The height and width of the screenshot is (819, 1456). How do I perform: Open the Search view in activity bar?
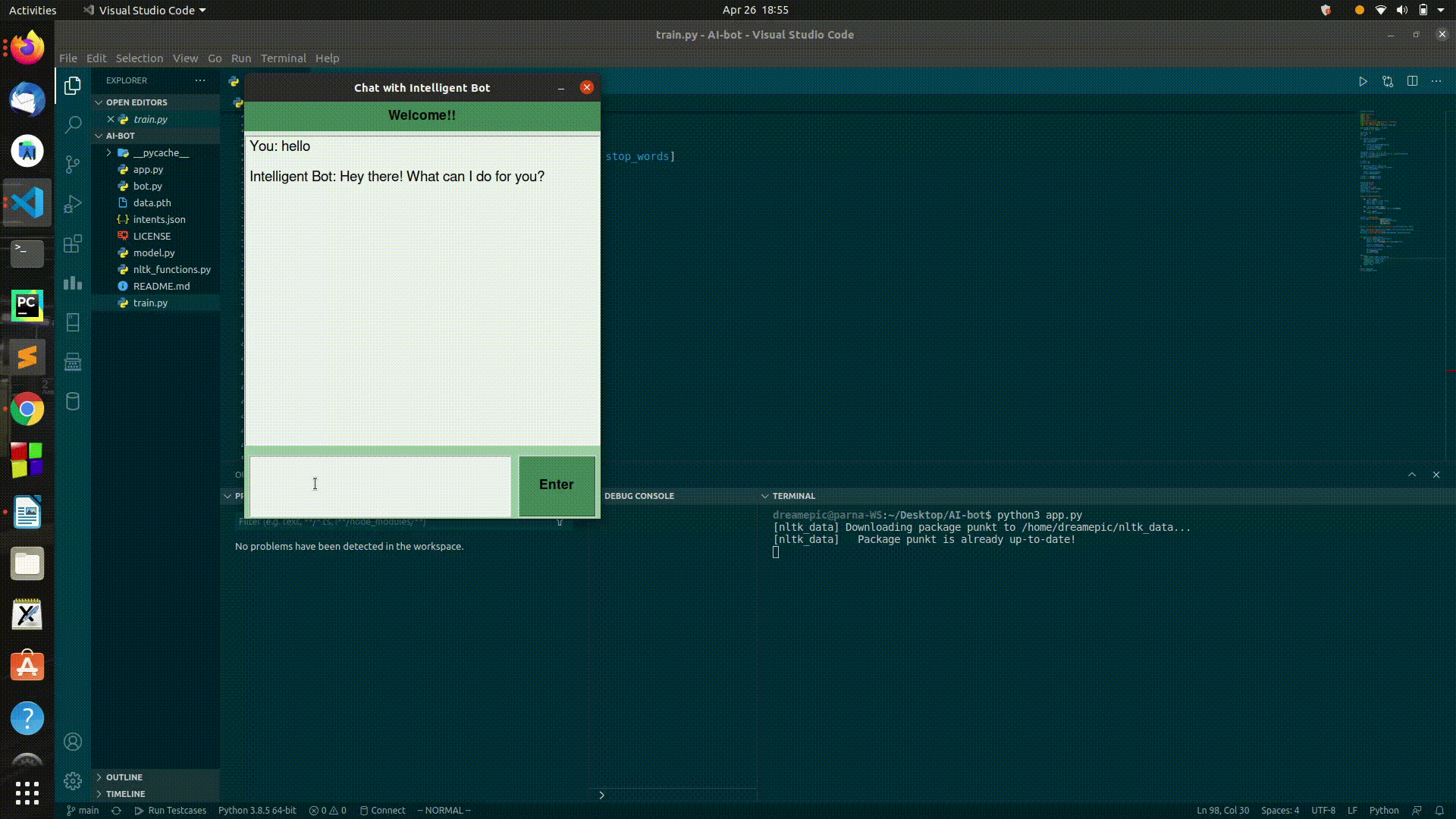[73, 125]
